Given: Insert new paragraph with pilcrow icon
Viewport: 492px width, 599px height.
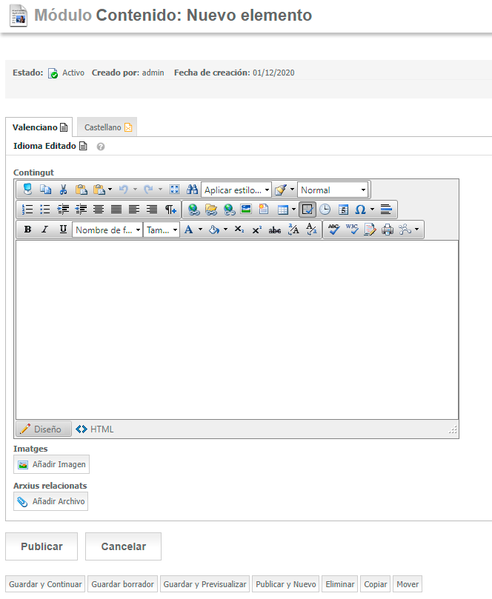Looking at the screenshot, I should coord(170,209).
